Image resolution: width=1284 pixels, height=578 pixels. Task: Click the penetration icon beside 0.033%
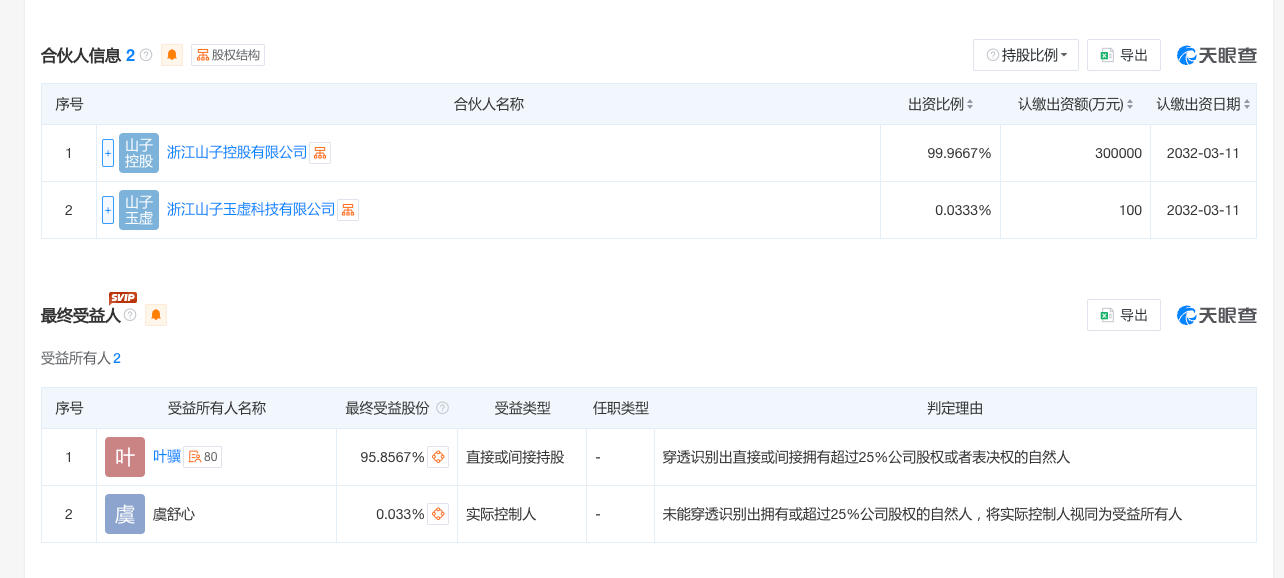(438, 514)
